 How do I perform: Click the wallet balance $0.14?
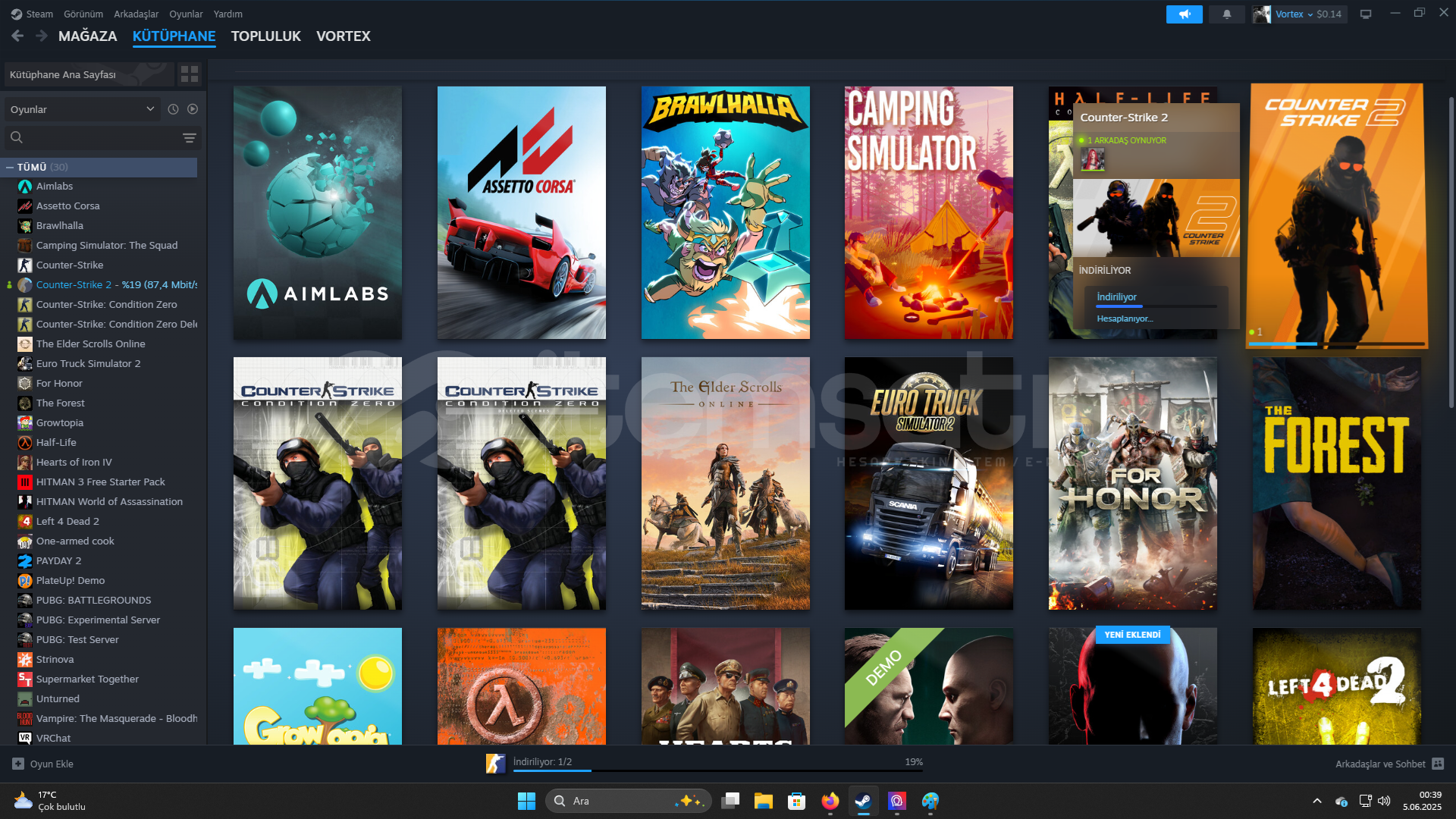[1329, 14]
